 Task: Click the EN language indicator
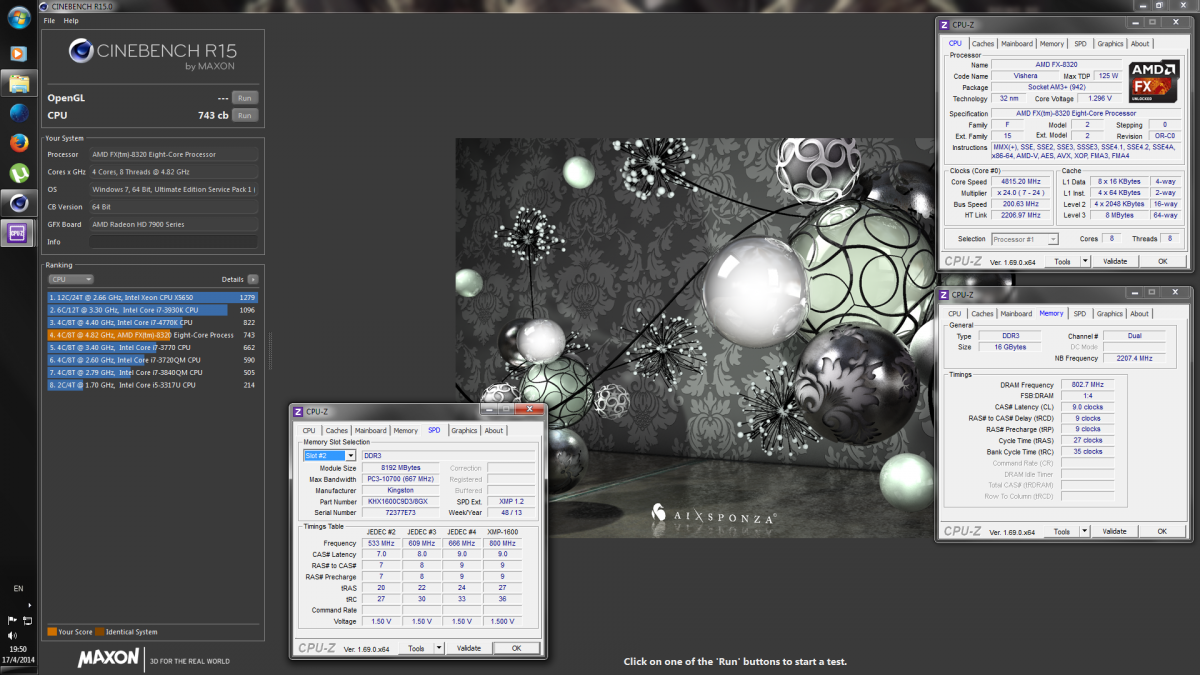point(18,587)
